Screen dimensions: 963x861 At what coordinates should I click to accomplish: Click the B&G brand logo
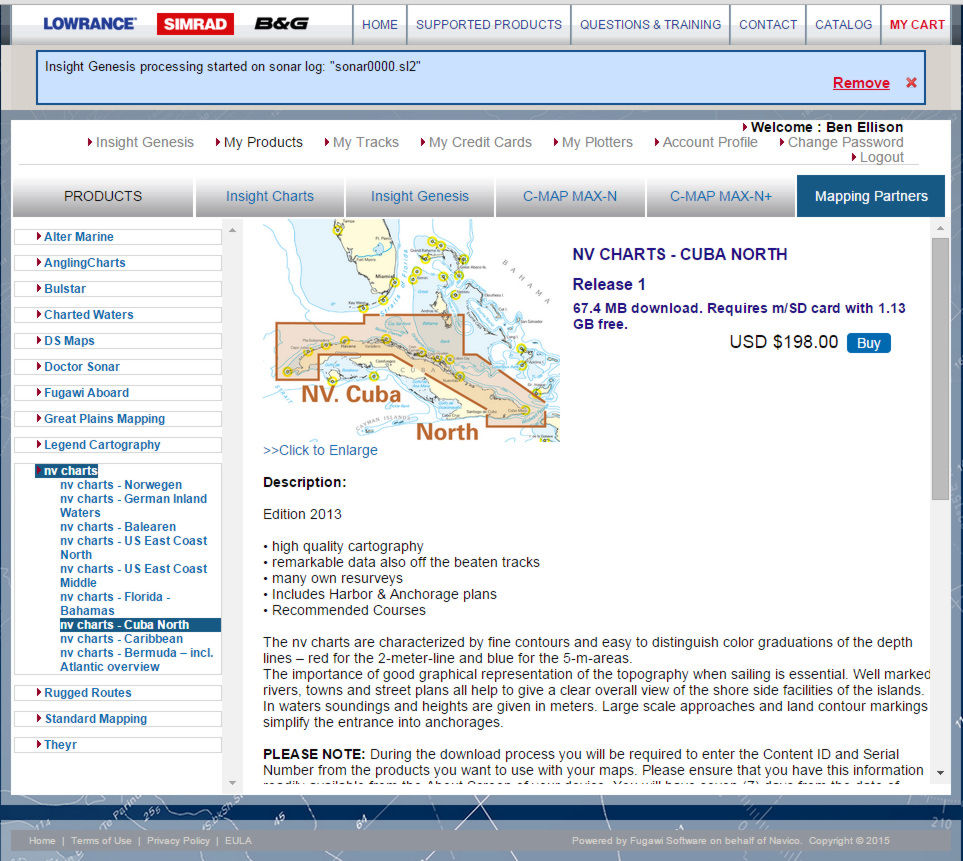281,24
